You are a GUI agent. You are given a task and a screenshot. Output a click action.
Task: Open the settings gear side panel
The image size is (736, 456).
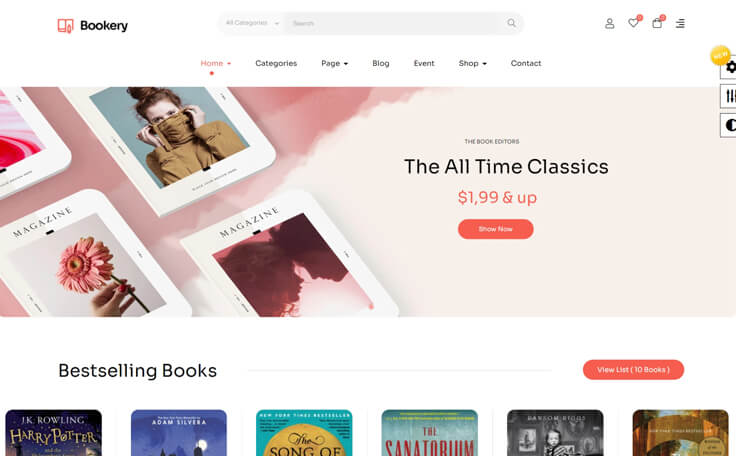pos(730,67)
